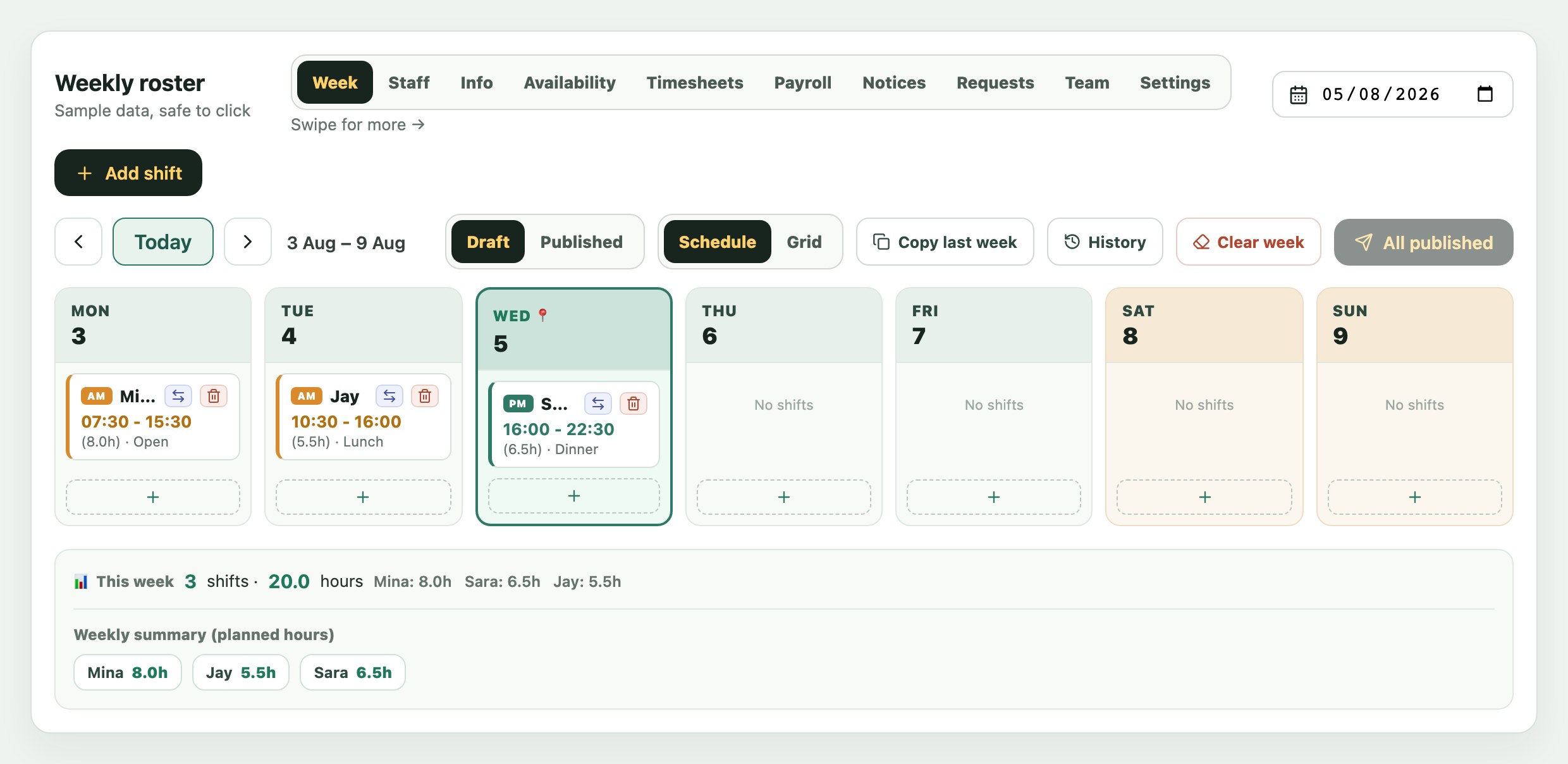Screen dimensions: 1568x764
Task: Add a shift on Tuesday 4
Action: (363, 497)
